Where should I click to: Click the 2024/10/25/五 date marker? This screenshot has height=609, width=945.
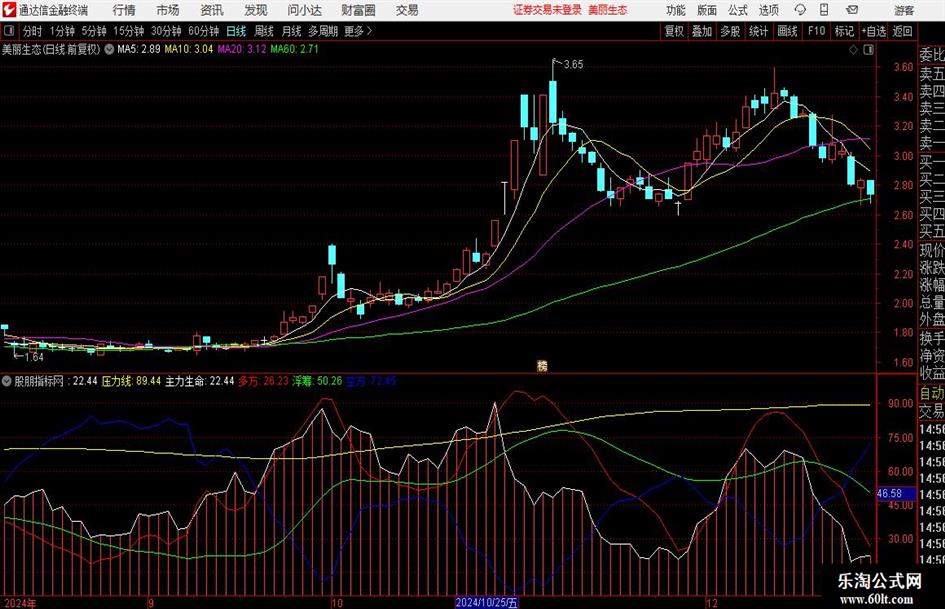click(x=486, y=602)
